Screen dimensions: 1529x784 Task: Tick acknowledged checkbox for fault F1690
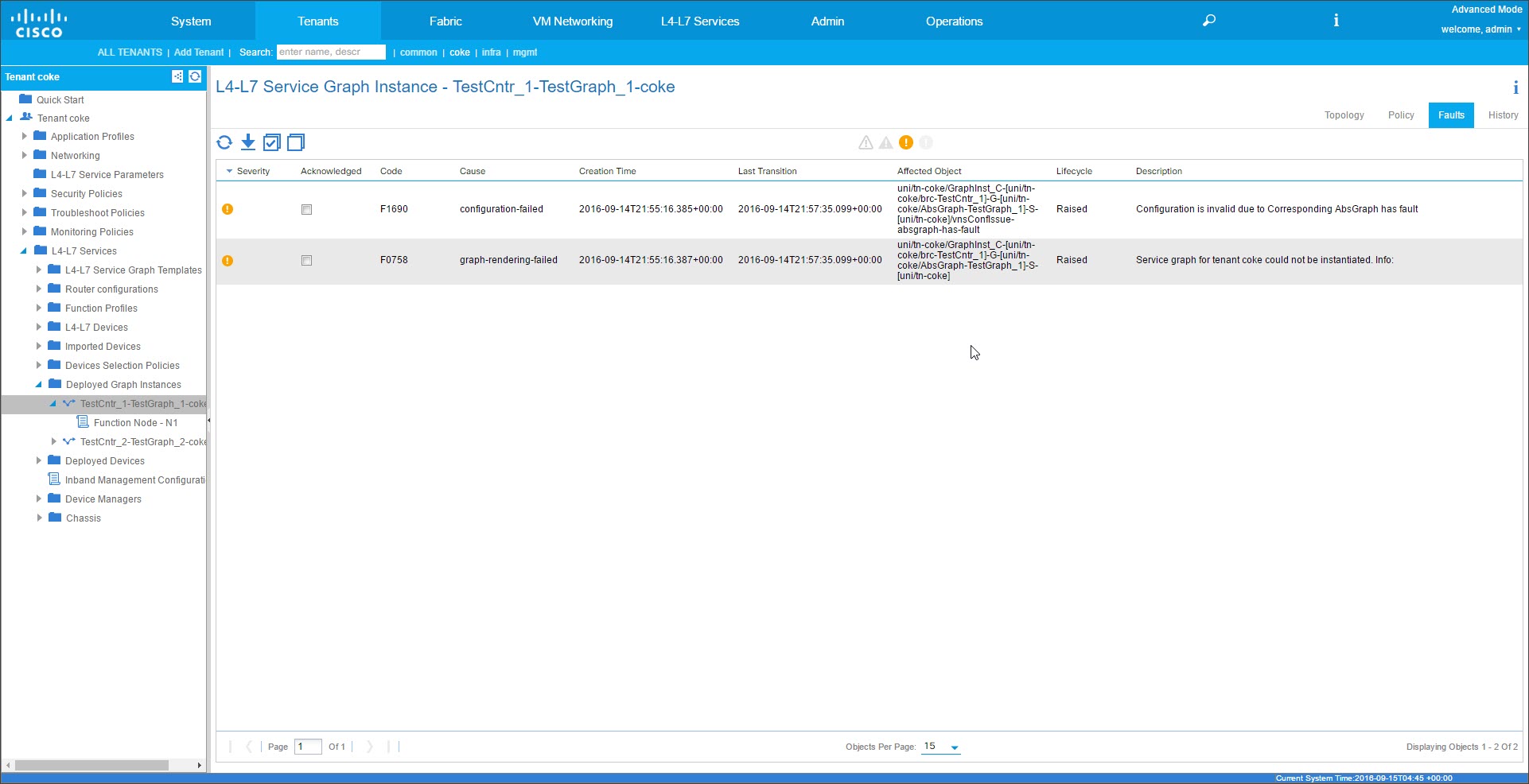pyautogui.click(x=306, y=210)
